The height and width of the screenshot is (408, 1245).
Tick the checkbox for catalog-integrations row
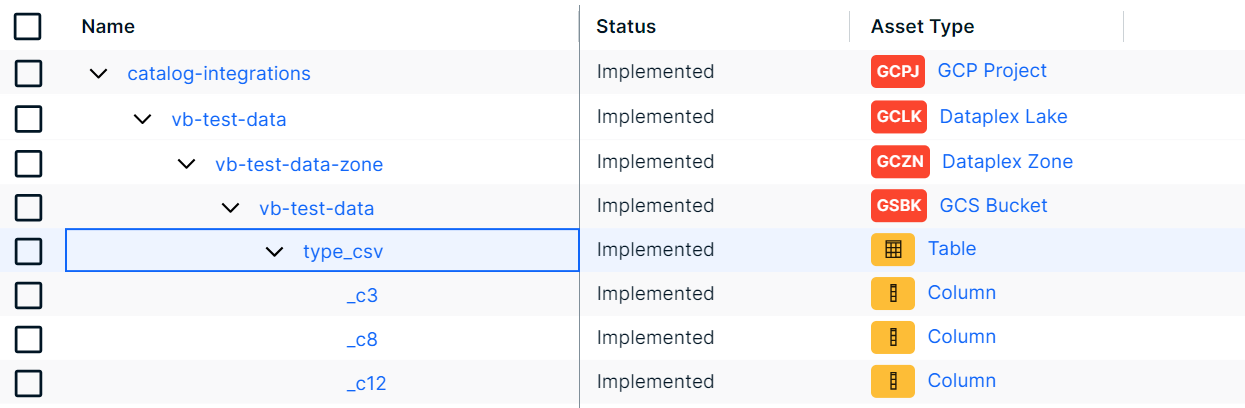tap(28, 73)
